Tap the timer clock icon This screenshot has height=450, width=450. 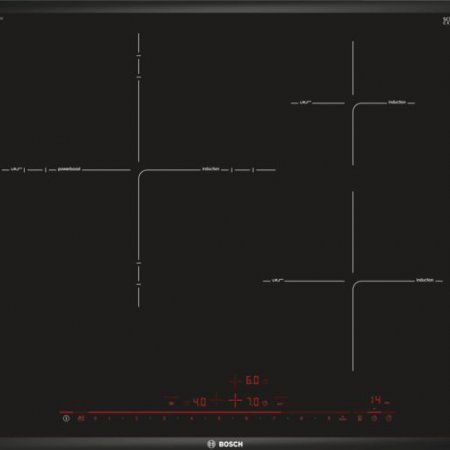(374, 419)
